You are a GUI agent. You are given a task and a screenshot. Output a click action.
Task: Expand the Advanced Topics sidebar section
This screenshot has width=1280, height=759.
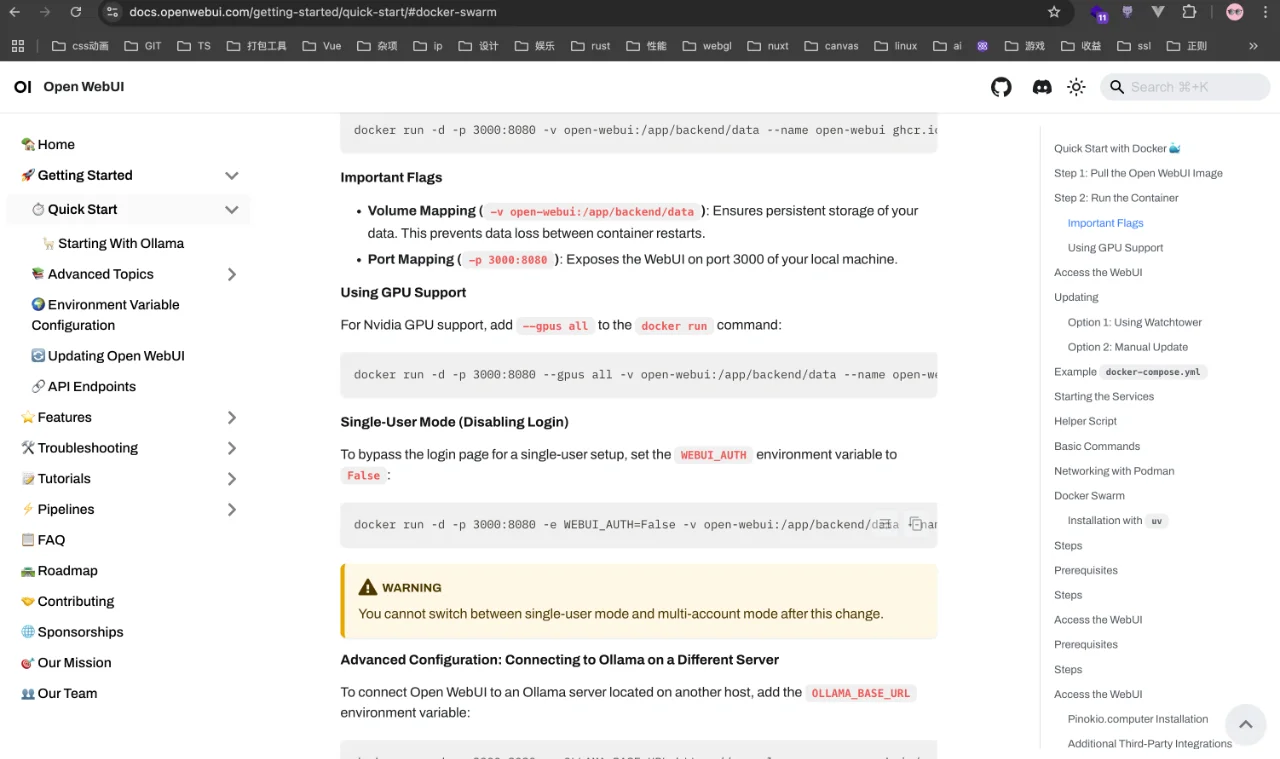(x=232, y=274)
